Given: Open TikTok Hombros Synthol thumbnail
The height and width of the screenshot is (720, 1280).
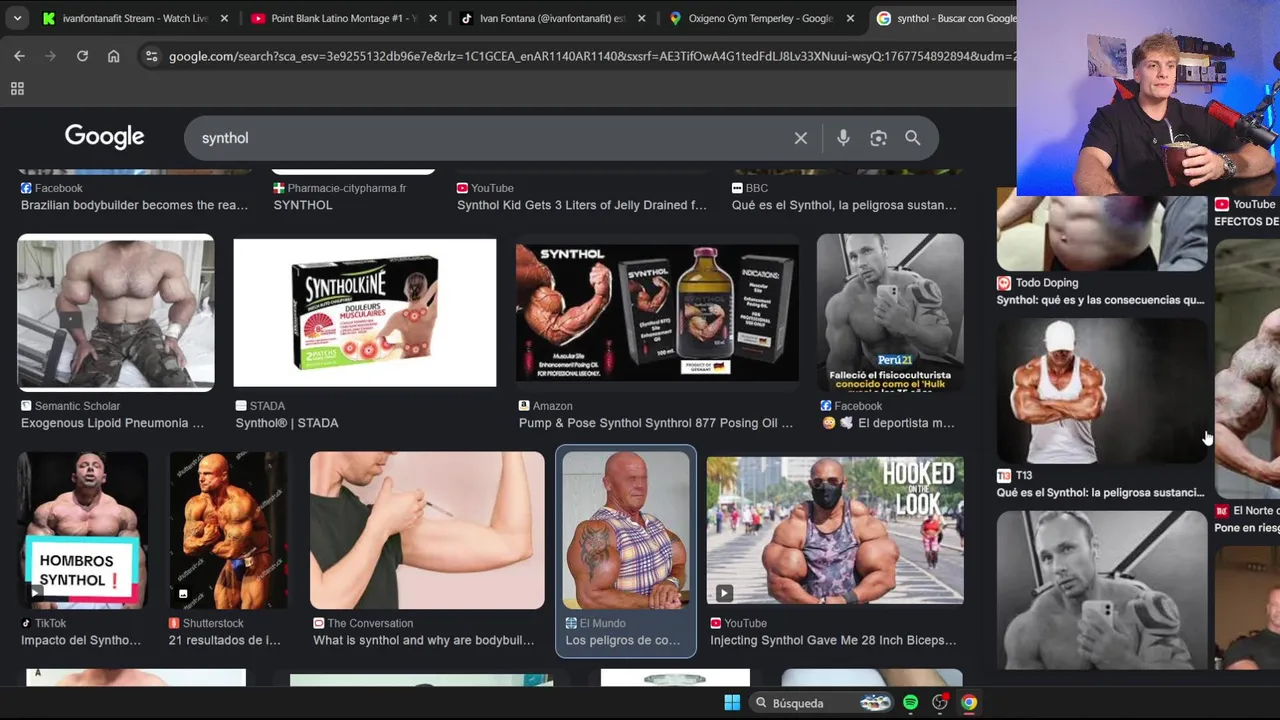Looking at the screenshot, I should click(x=83, y=530).
